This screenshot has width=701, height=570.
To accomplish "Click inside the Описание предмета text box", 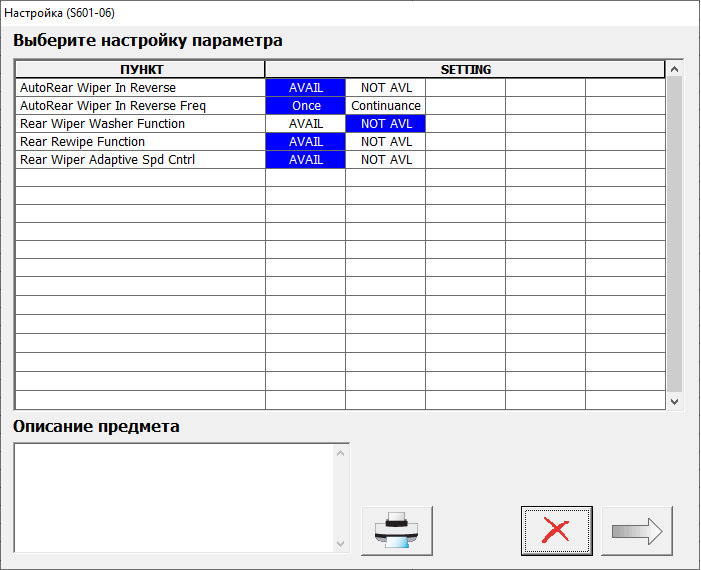I will (174, 498).
